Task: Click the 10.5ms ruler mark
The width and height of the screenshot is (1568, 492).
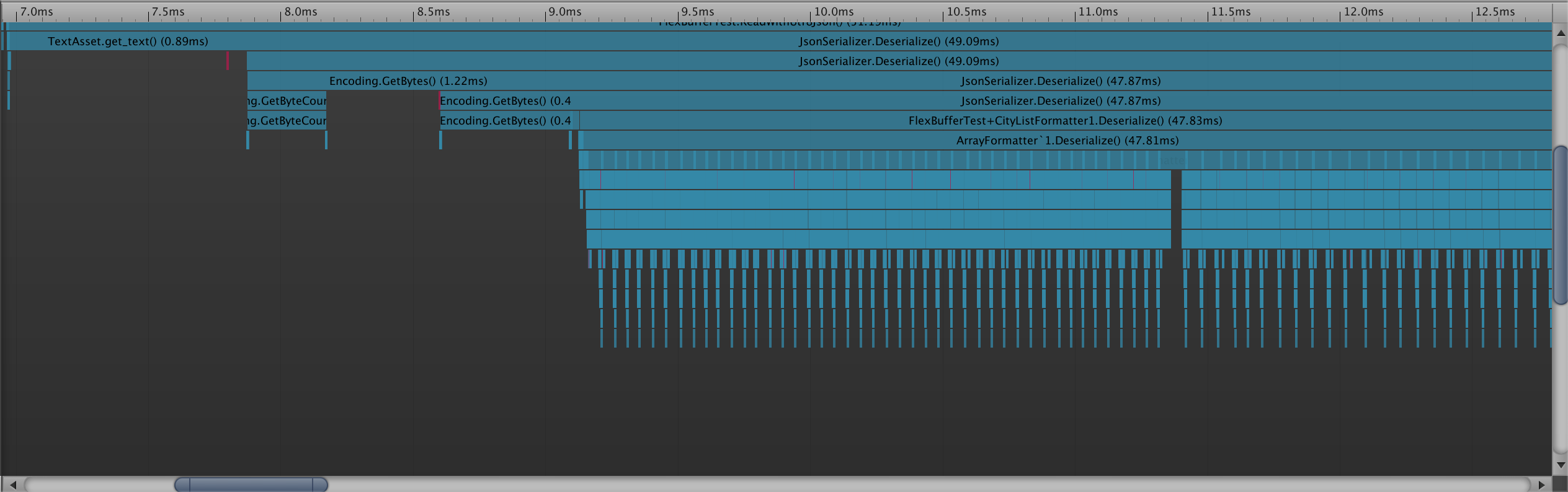Action: (x=966, y=12)
